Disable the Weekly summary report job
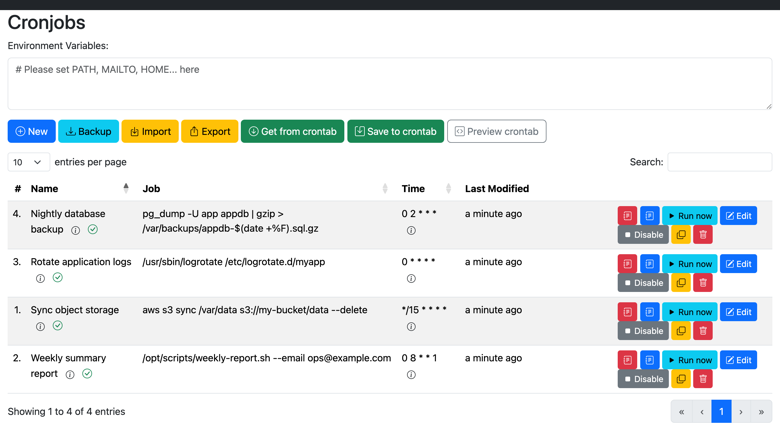The height and width of the screenshot is (439, 780). point(643,379)
